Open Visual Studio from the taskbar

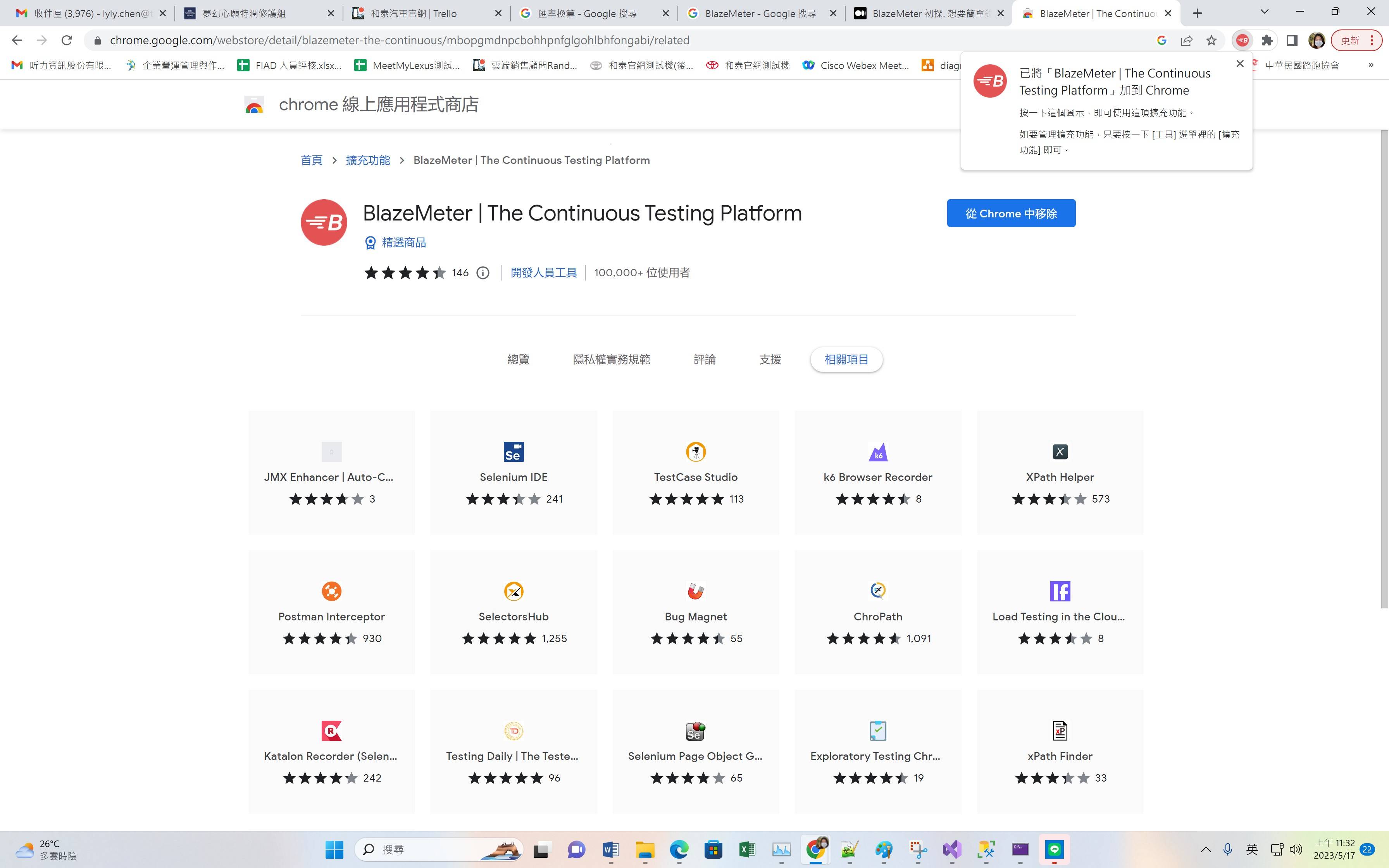[x=951, y=850]
